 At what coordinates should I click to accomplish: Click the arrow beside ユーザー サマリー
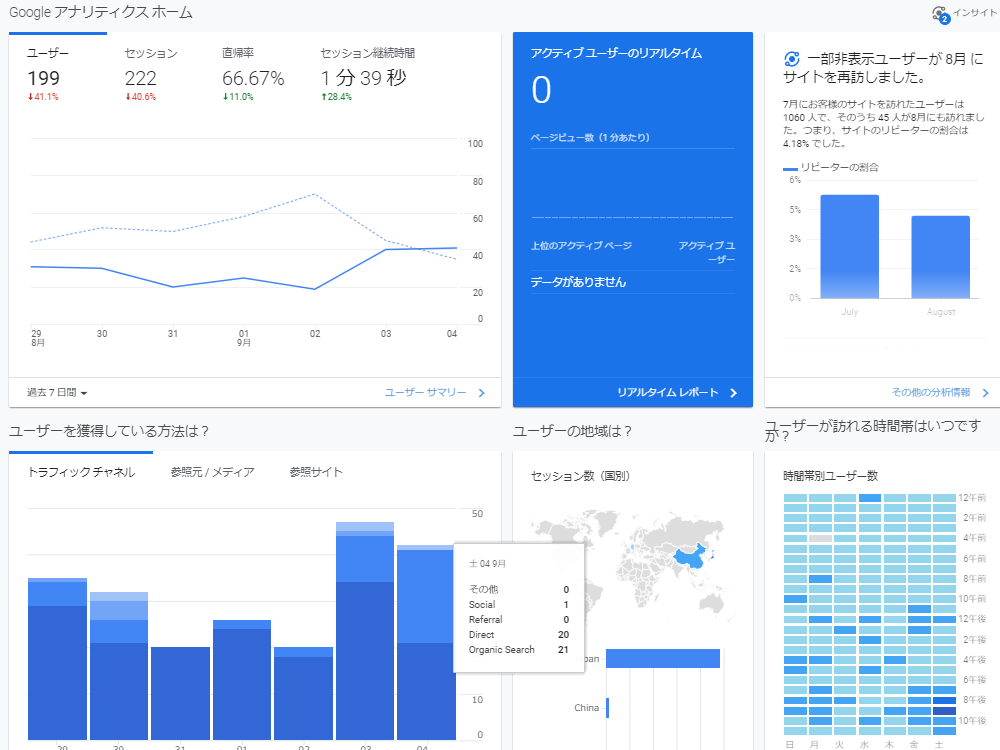pos(482,393)
